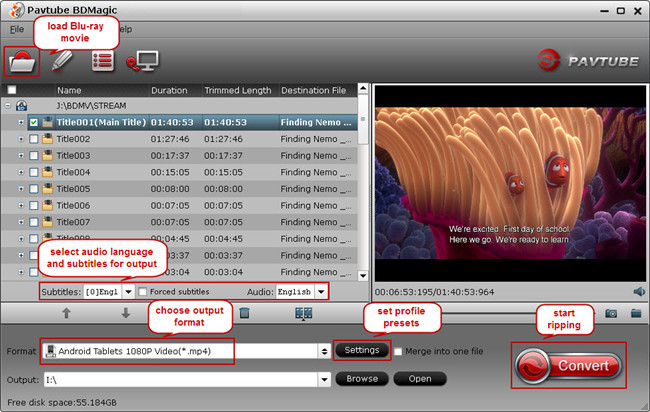
Task: Click the folder icon of Title003 row
Action: tap(48, 155)
